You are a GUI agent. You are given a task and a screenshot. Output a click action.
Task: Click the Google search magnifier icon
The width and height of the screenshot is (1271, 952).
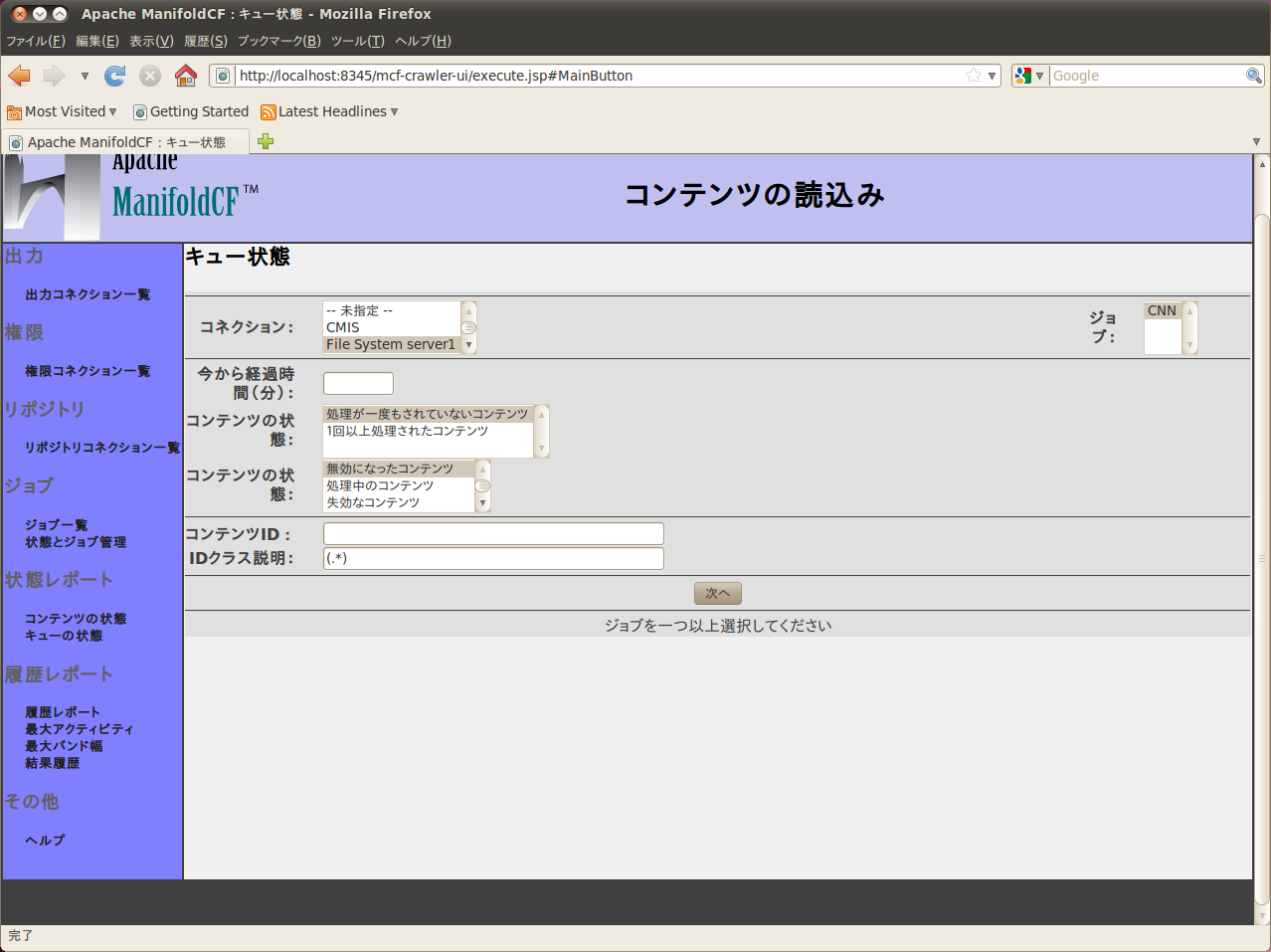[1253, 76]
